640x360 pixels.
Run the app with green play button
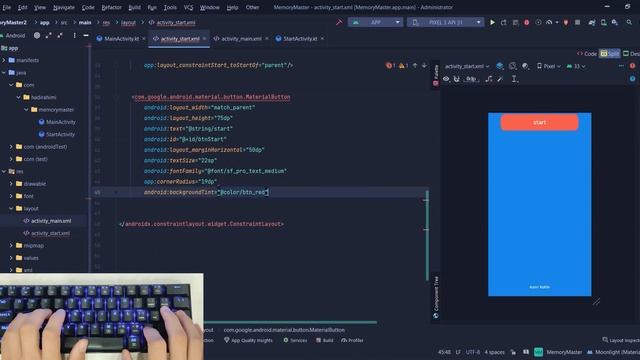pyautogui.click(x=492, y=22)
